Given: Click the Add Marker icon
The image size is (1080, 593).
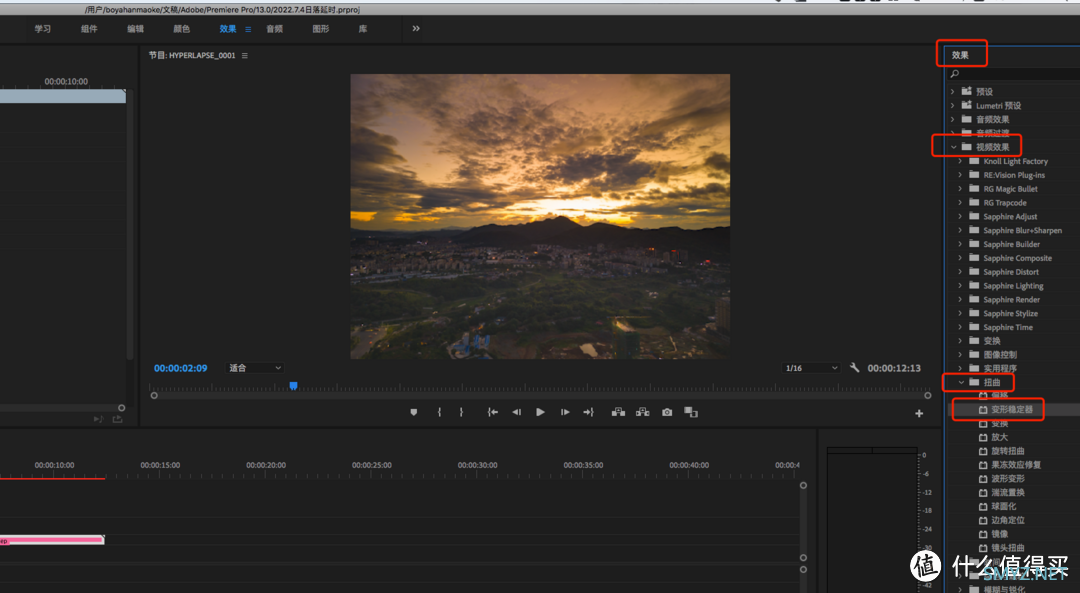Looking at the screenshot, I should [414, 412].
